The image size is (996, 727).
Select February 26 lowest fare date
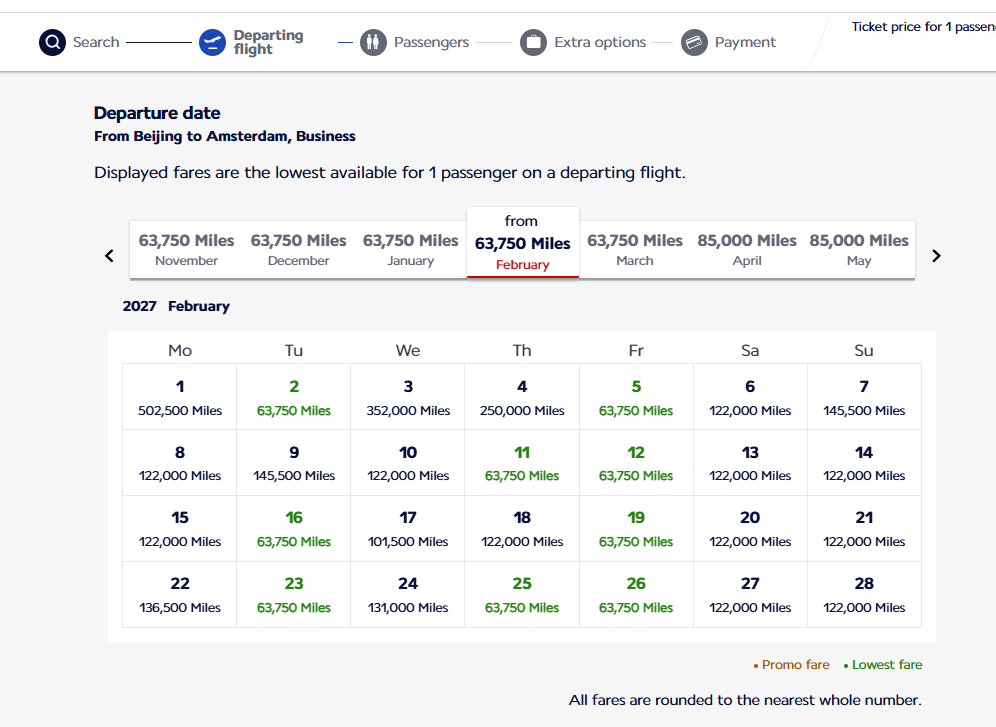click(636, 595)
